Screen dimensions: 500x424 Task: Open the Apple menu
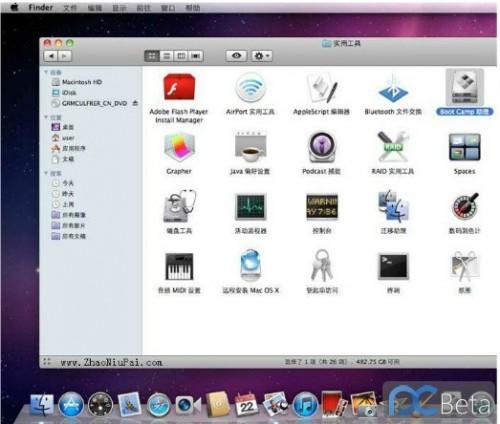click(x=14, y=7)
